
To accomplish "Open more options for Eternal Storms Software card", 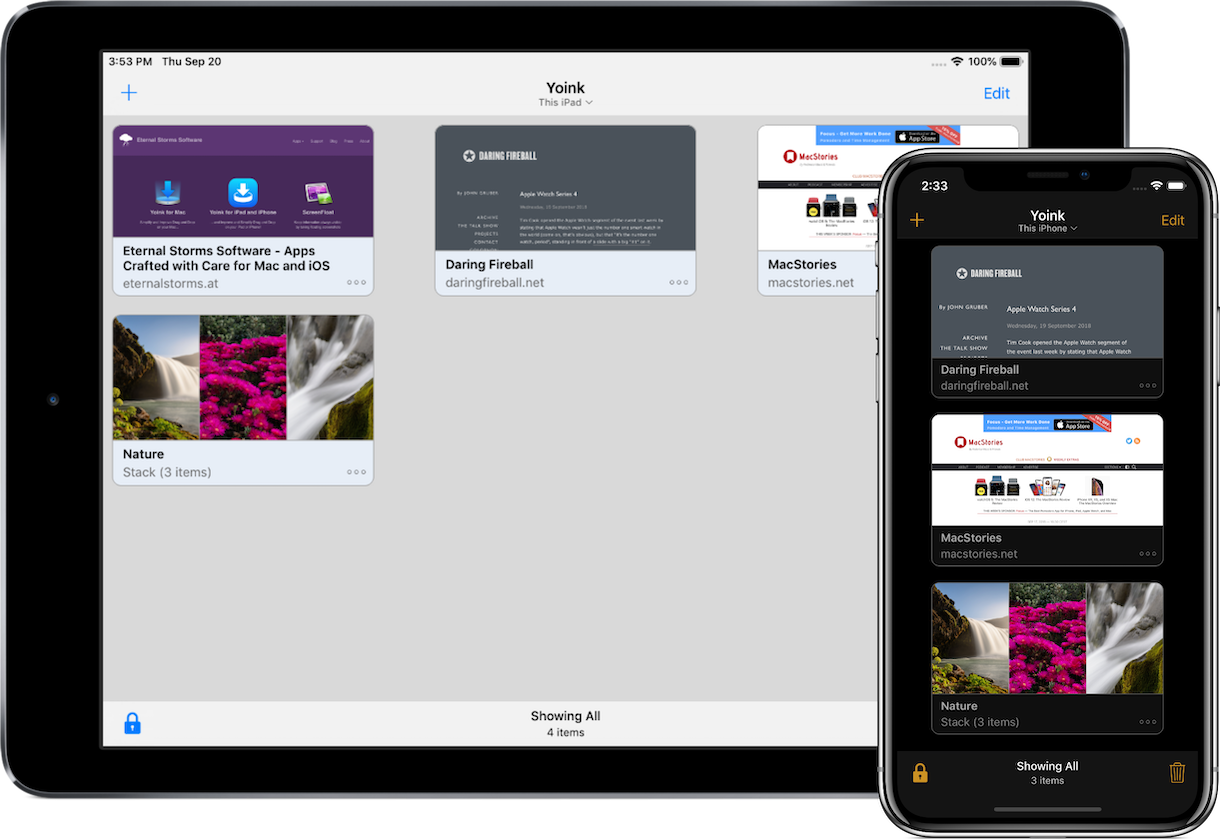I will click(x=356, y=283).
